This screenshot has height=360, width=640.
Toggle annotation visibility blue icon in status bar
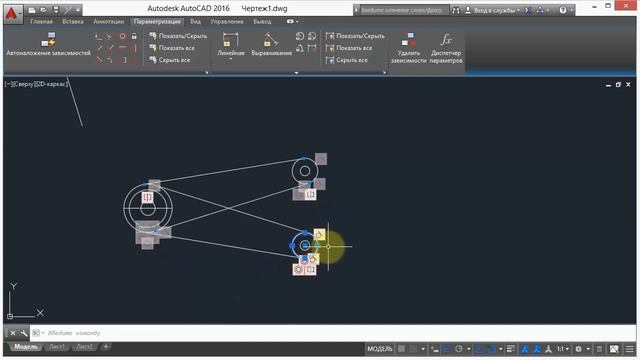pyautogui.click(x=524, y=349)
